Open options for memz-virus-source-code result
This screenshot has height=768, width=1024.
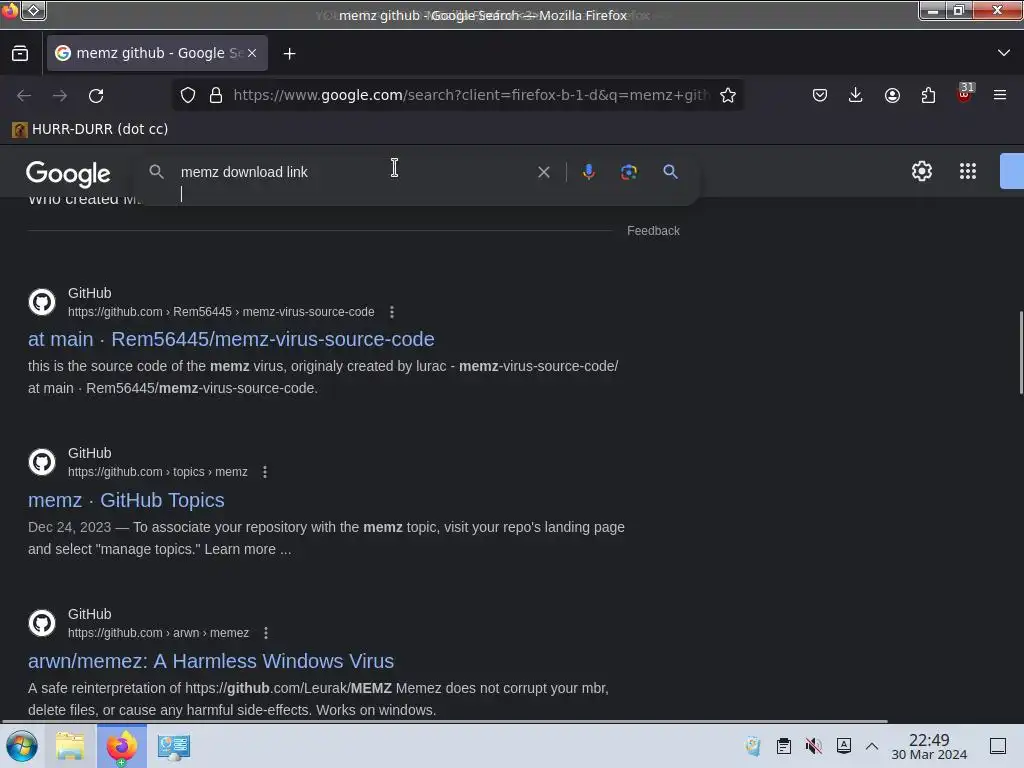392,312
